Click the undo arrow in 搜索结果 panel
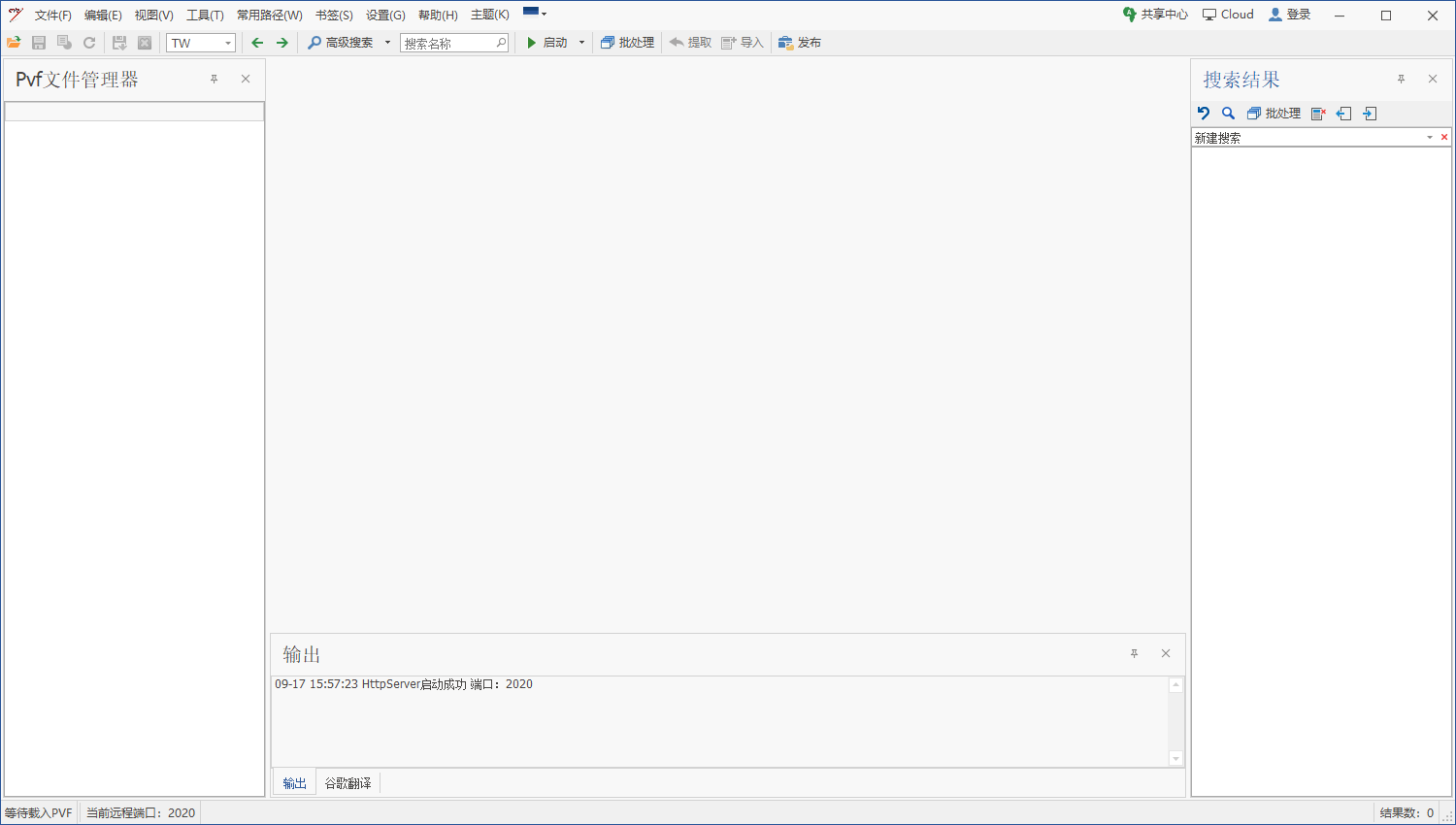 click(1204, 114)
